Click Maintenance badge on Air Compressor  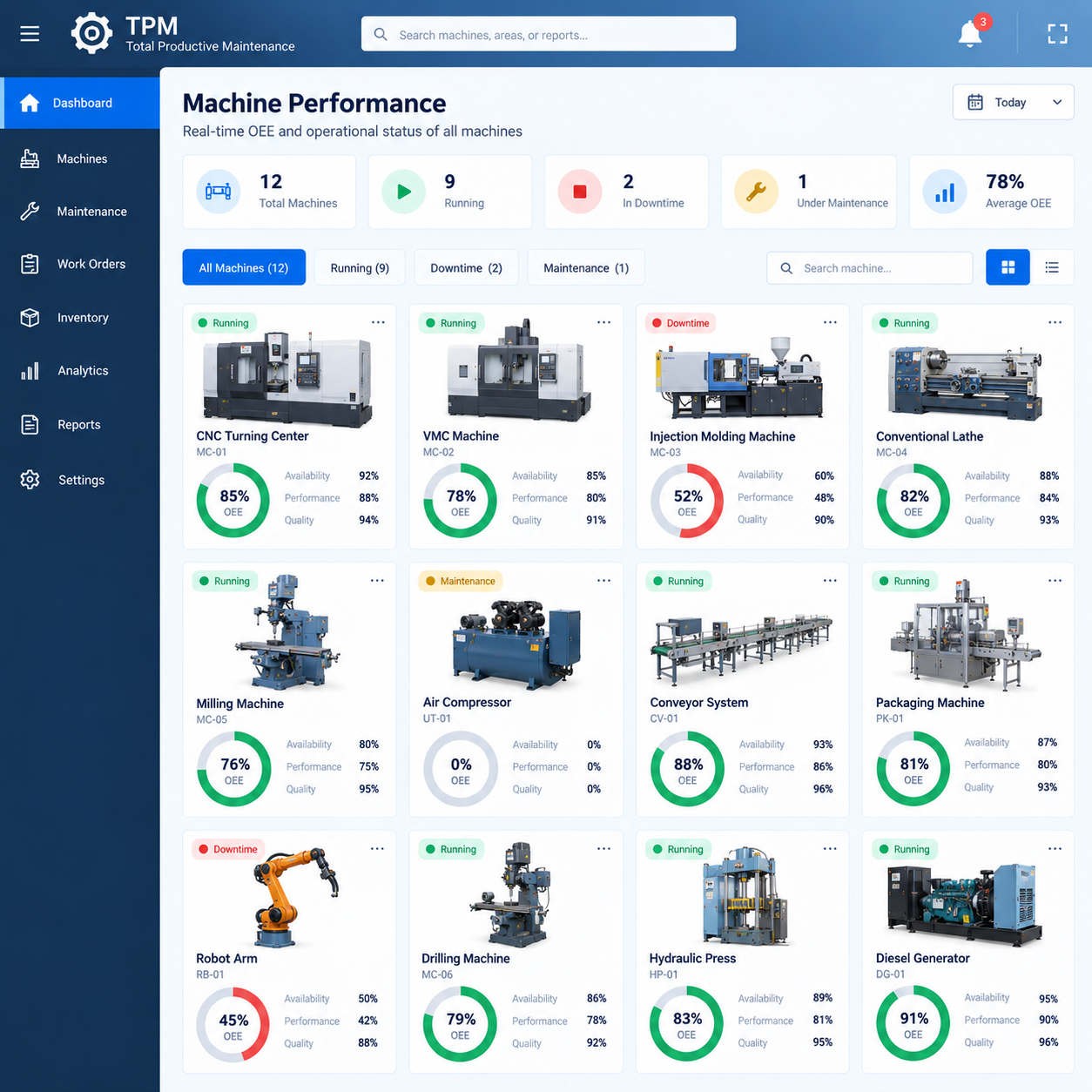460,581
